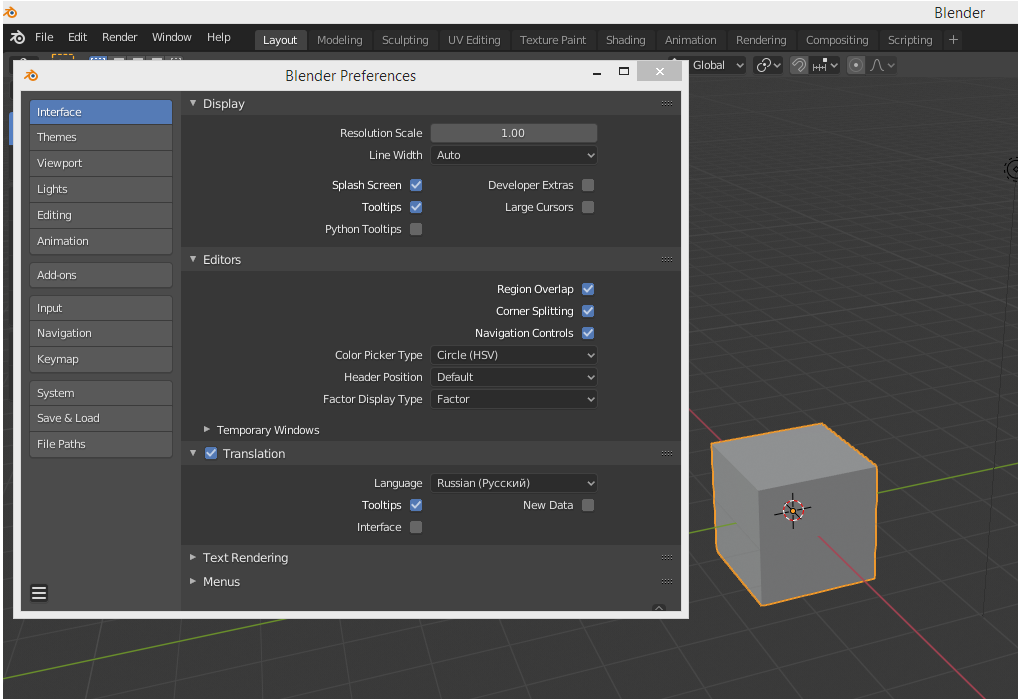Image resolution: width=1018 pixels, height=699 pixels.
Task: Open the Keymap preferences section
Action: click(101, 359)
